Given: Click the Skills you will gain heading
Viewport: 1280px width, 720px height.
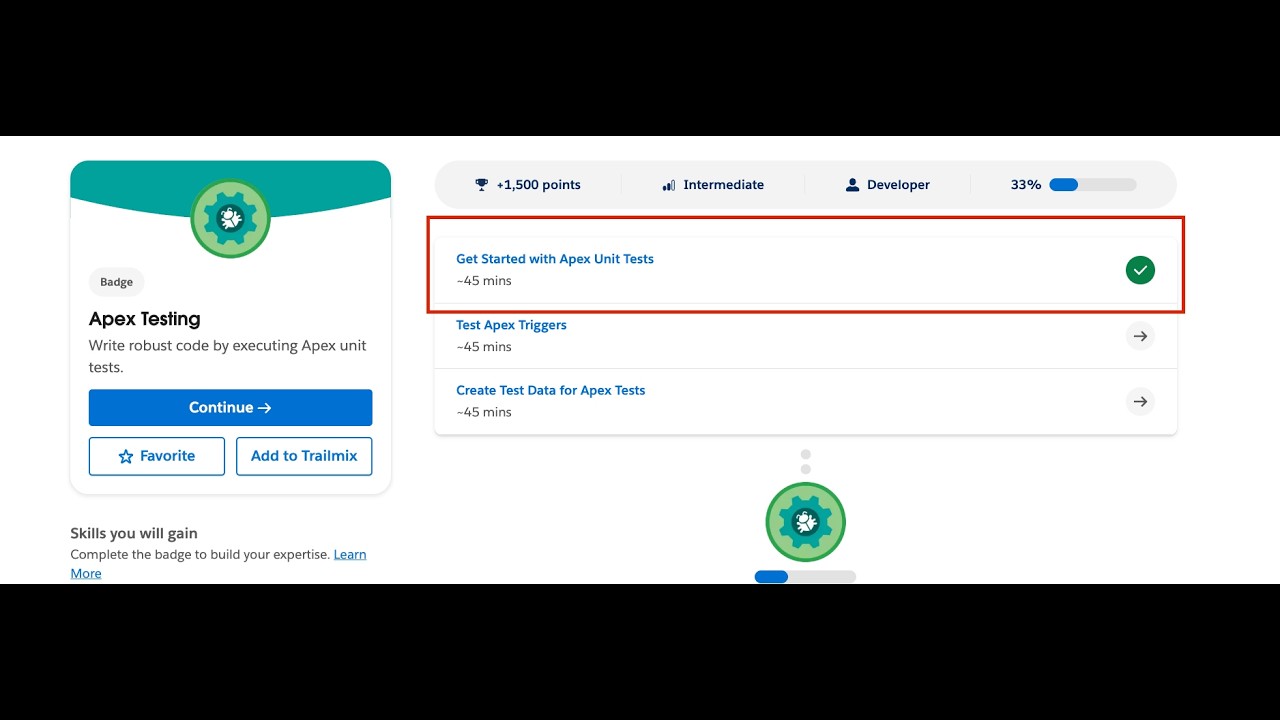Looking at the screenshot, I should pyautogui.click(x=134, y=534).
